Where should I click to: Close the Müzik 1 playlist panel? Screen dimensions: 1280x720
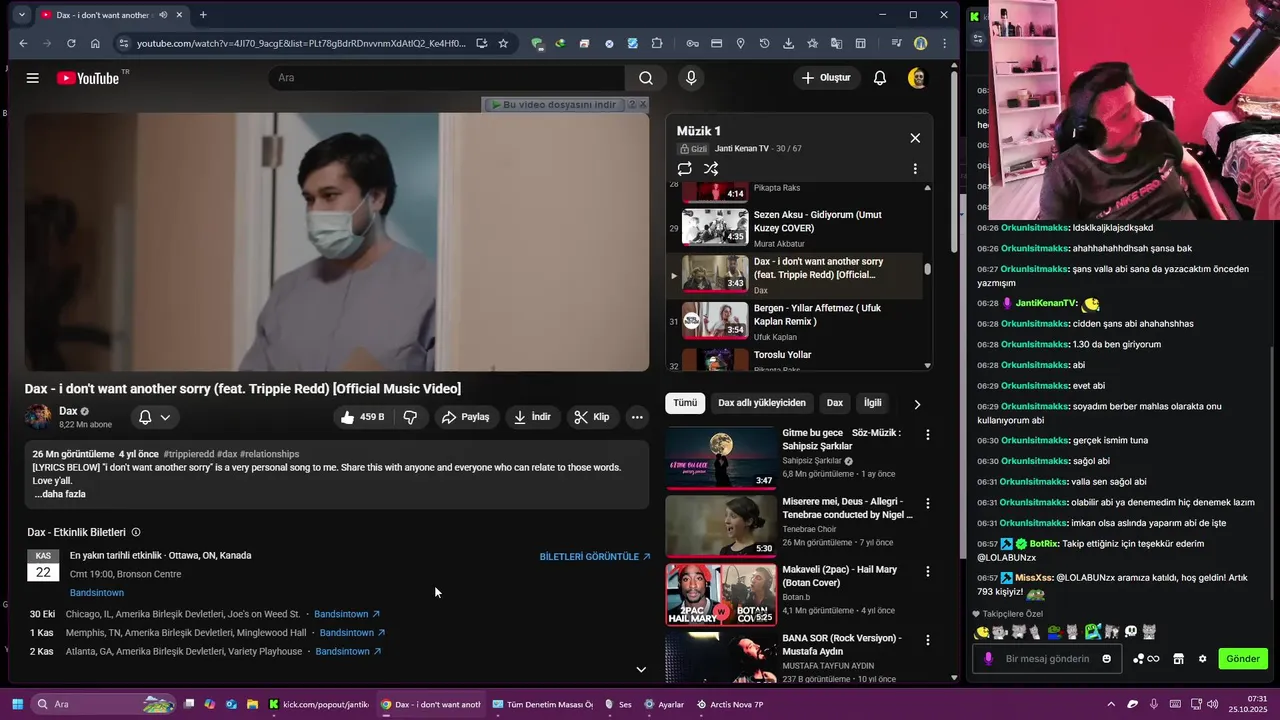coord(915,138)
